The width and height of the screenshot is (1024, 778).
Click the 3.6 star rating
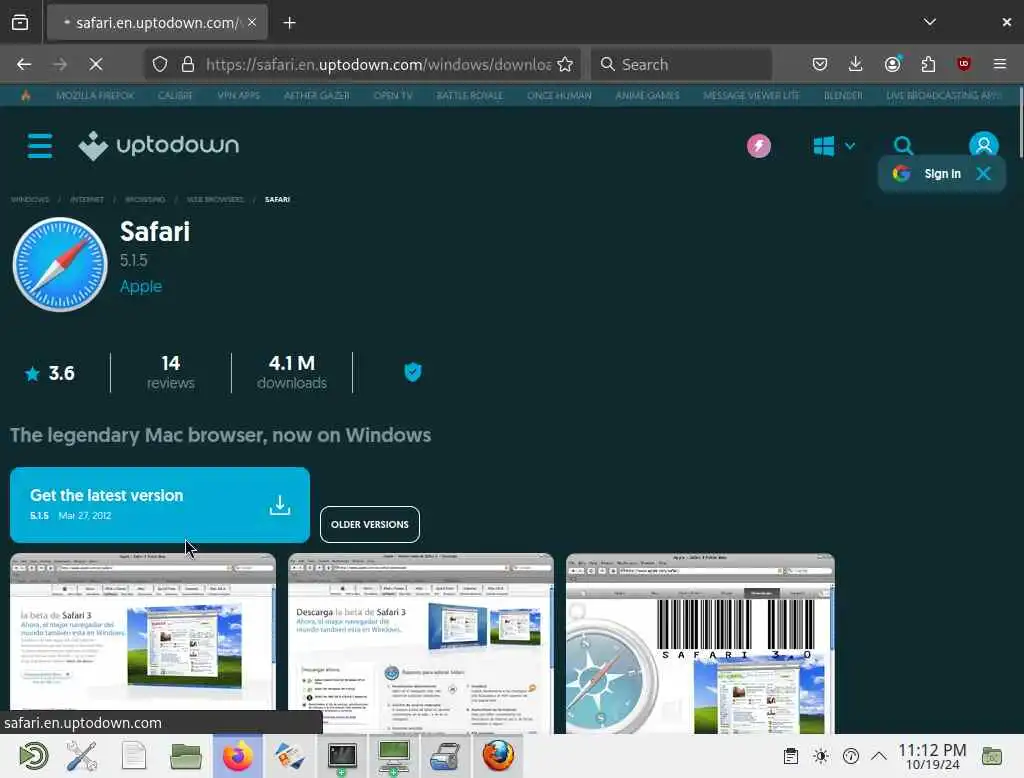point(50,373)
